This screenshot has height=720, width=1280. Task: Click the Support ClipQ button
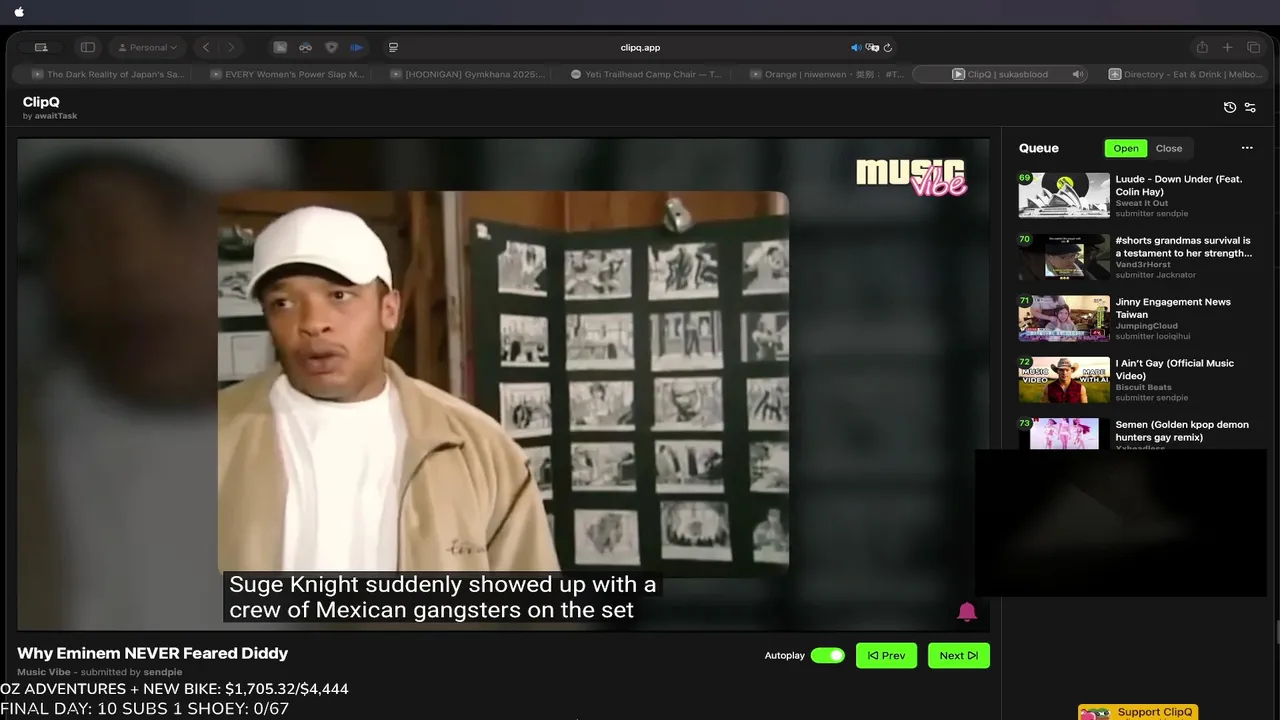[1138, 712]
